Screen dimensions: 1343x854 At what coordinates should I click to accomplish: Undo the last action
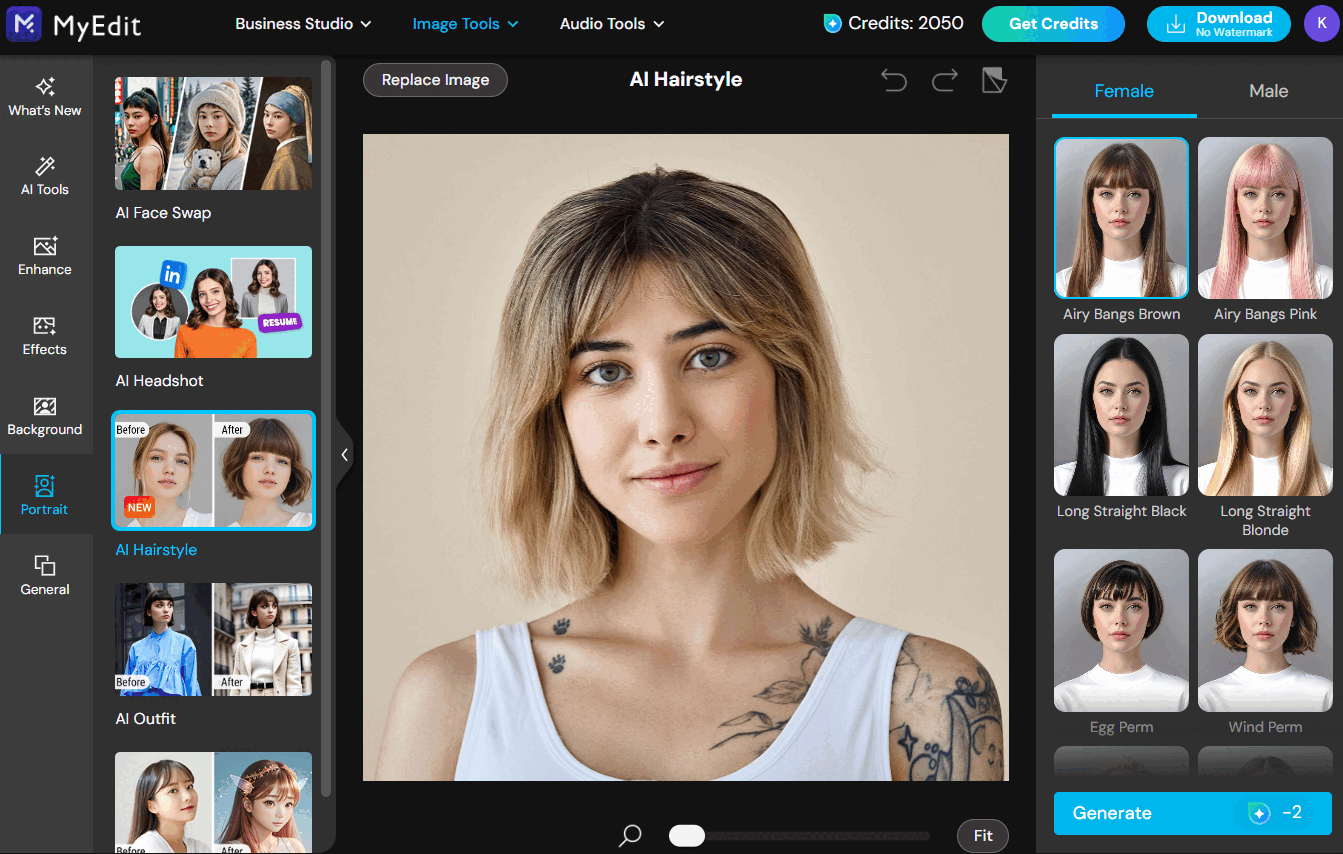(893, 80)
